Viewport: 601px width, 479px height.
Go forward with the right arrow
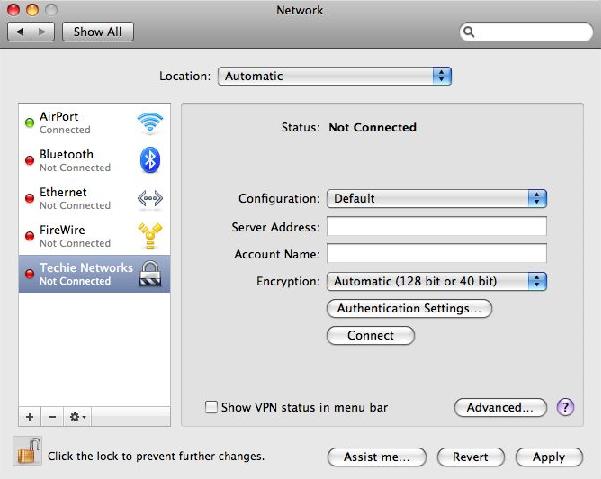[x=42, y=32]
